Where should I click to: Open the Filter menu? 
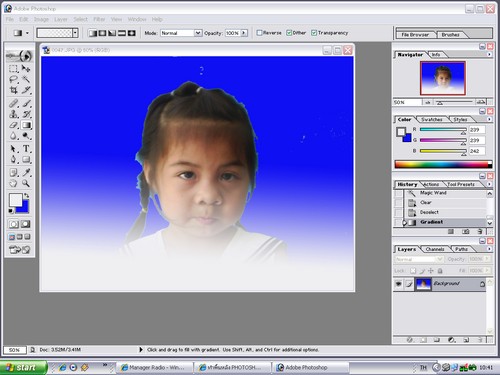(99, 19)
